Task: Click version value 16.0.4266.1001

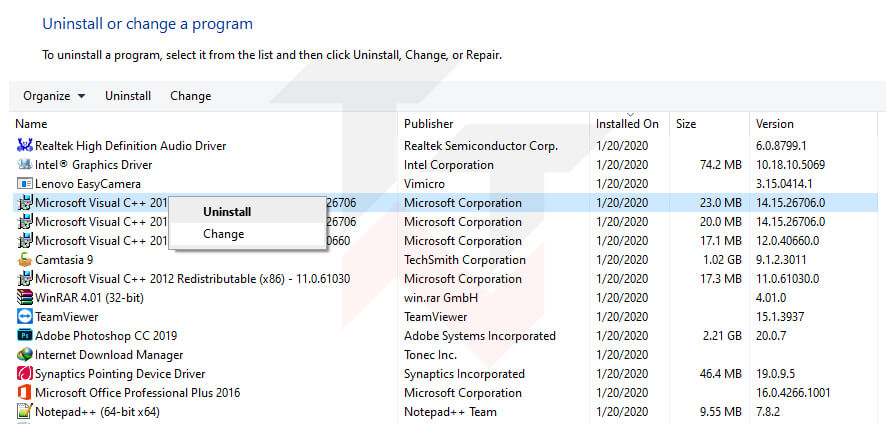Action: (793, 393)
